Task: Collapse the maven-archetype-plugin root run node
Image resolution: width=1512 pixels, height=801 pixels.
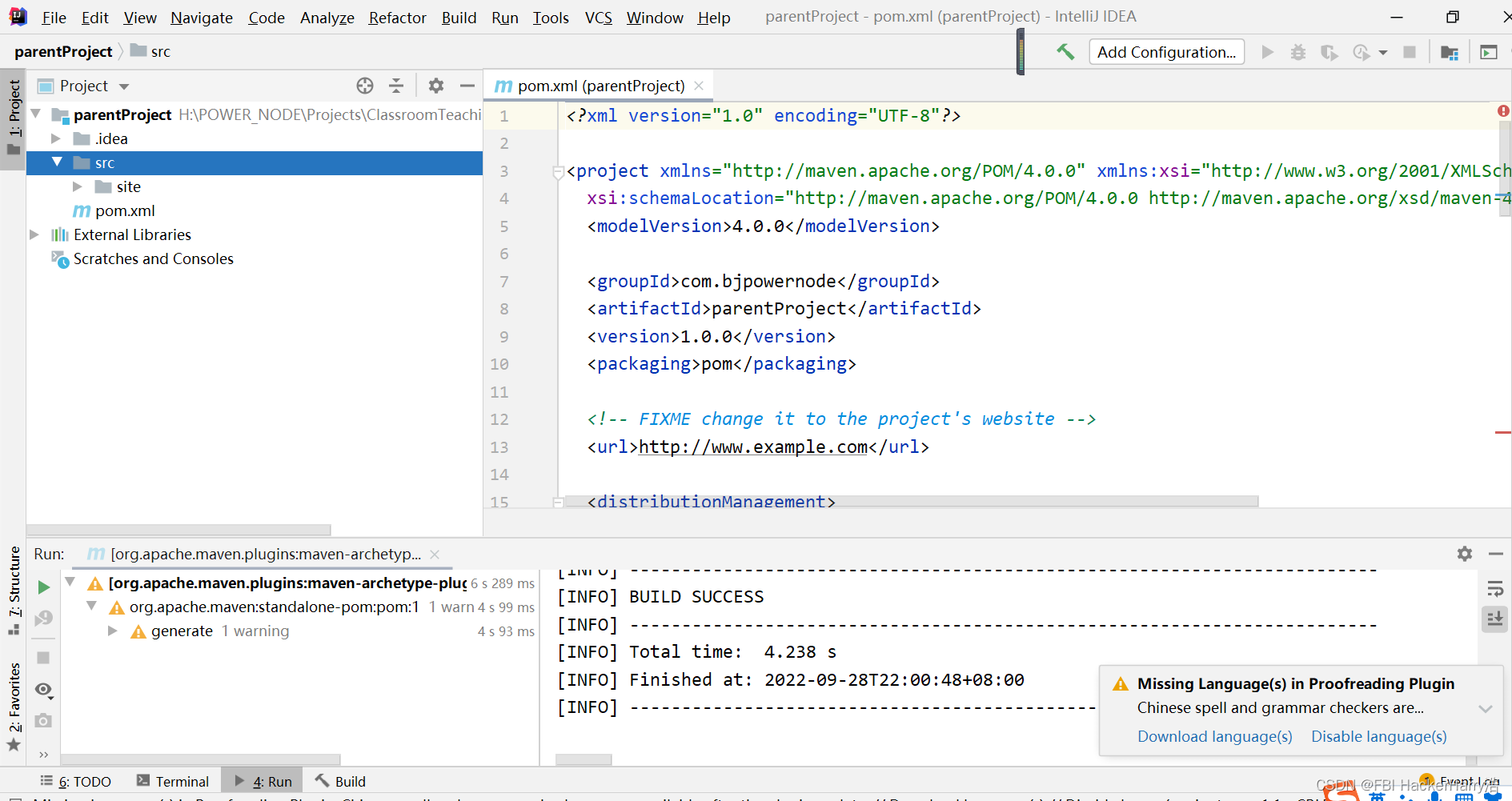Action: (70, 582)
